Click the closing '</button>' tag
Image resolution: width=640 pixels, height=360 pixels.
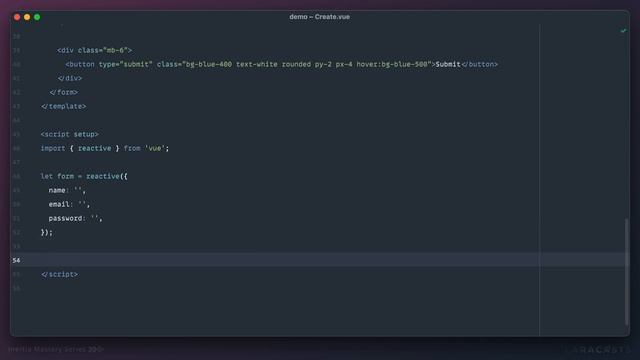(x=480, y=64)
